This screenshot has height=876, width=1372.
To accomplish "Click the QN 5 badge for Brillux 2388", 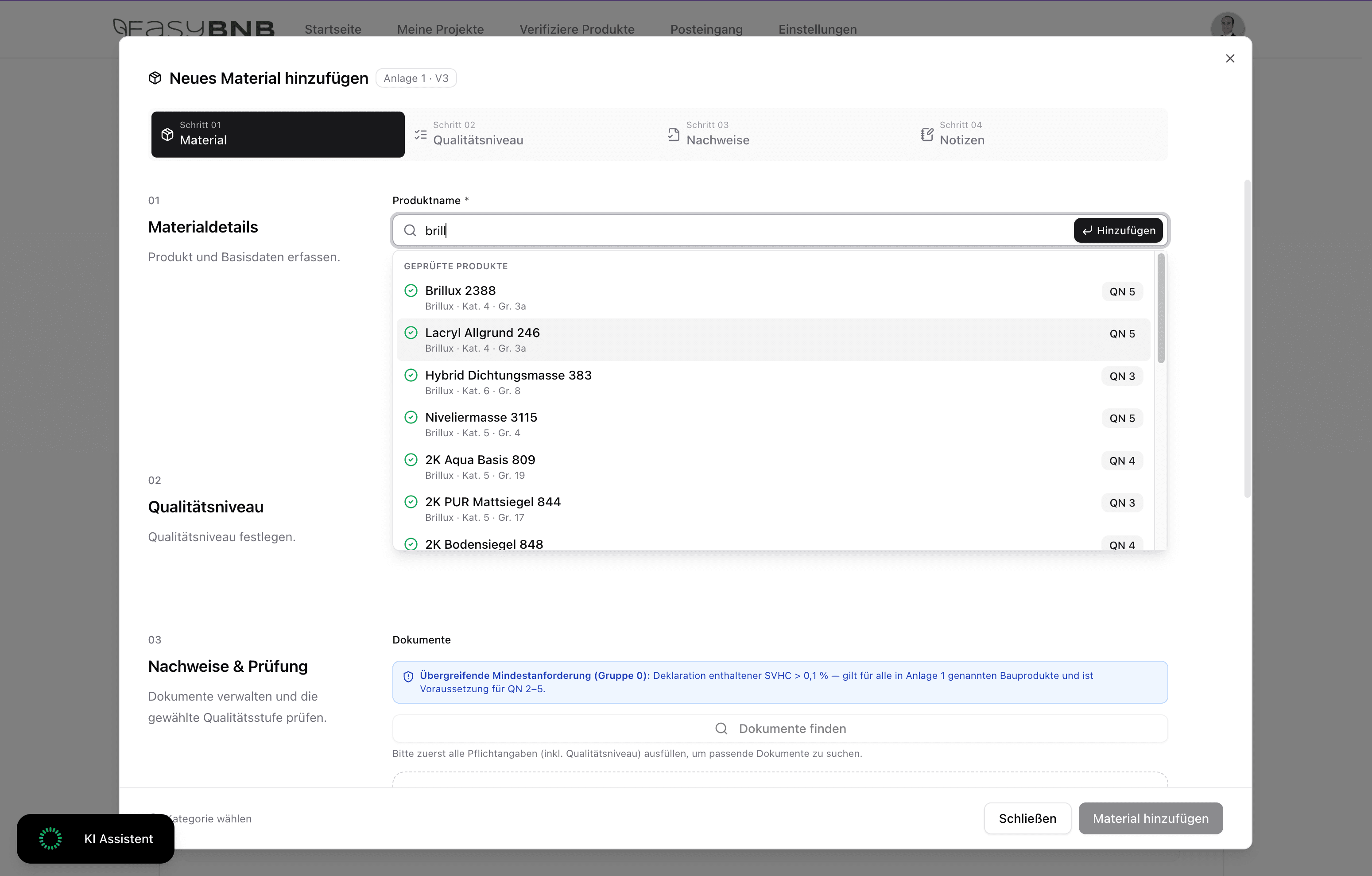I will click(1122, 292).
